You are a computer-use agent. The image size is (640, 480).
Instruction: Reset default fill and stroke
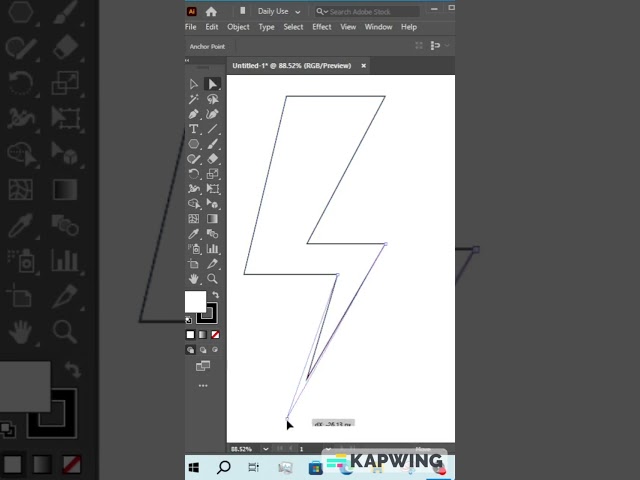click(x=188, y=320)
